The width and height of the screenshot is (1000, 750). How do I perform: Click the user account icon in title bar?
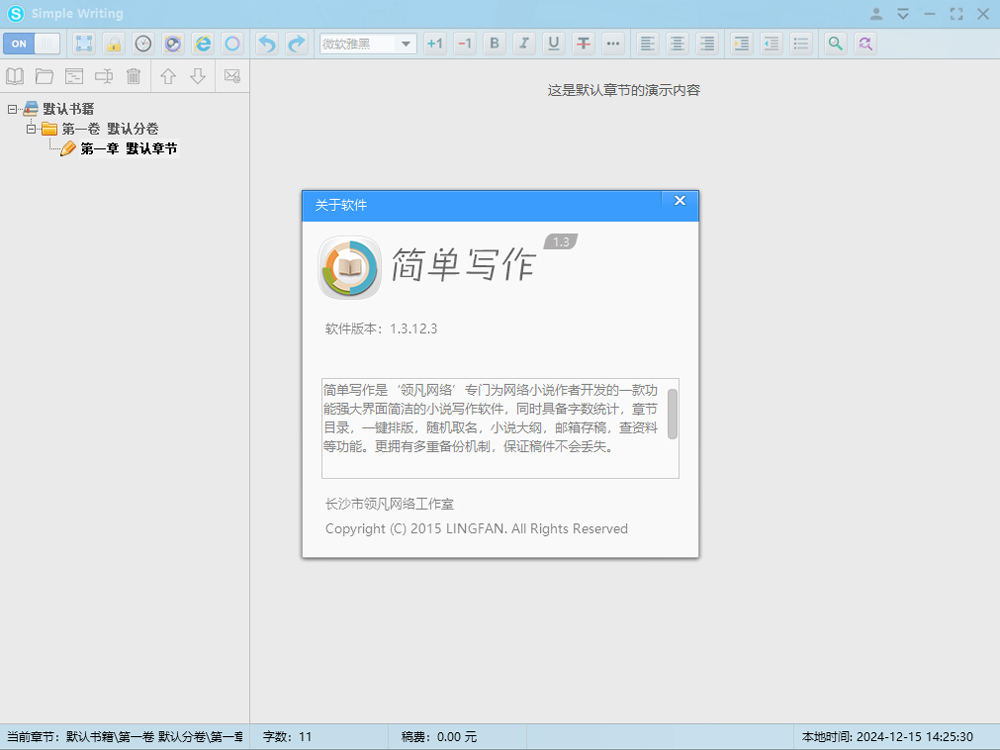876,13
